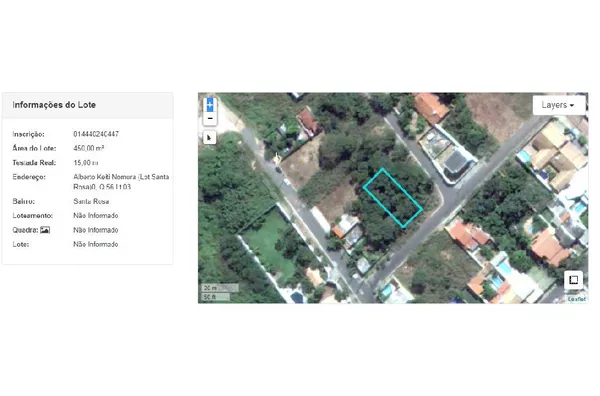Open the Leaflet attribution link
The width and height of the screenshot is (600, 396).
tap(577, 299)
